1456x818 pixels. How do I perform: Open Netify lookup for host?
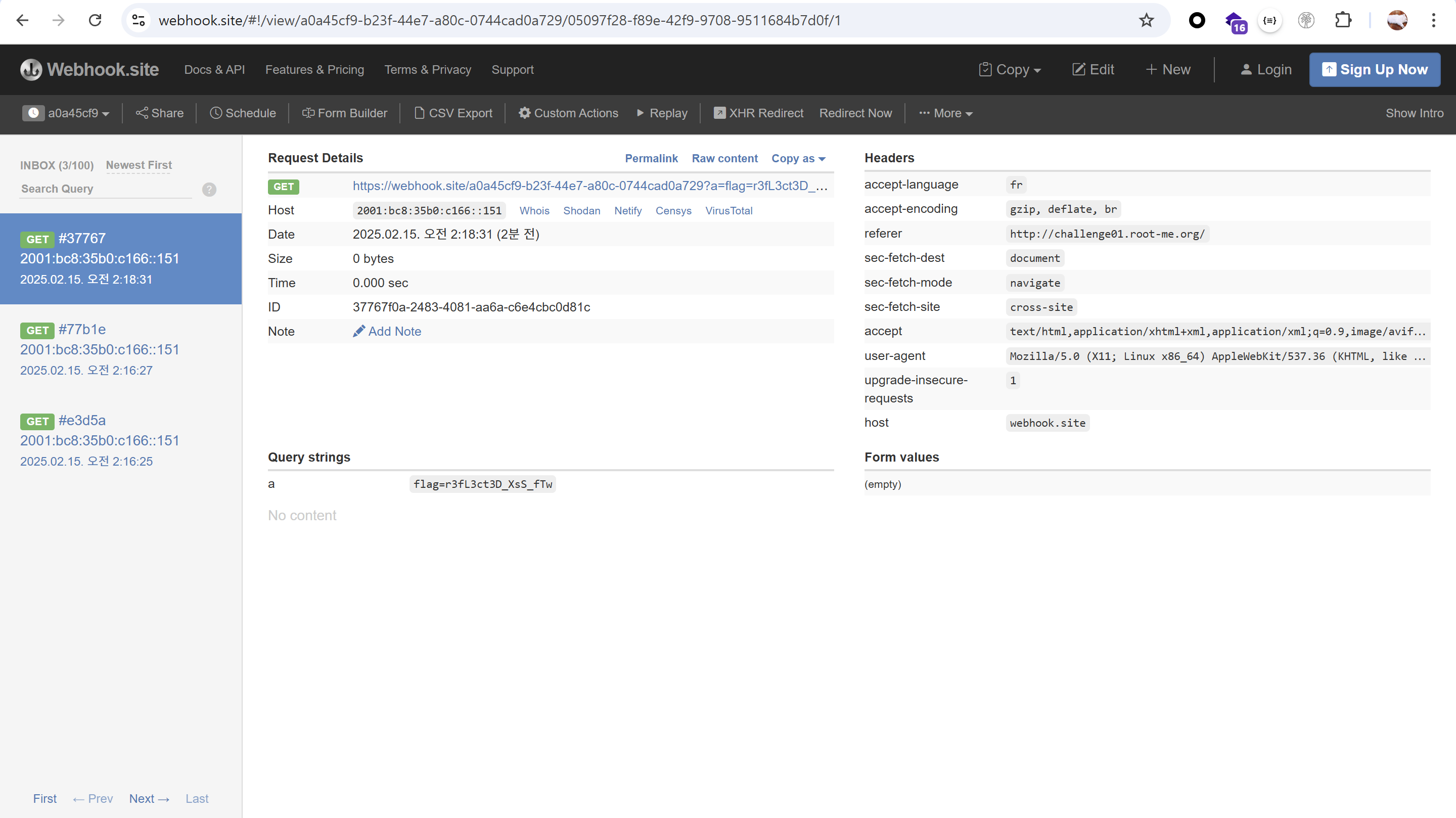628,211
